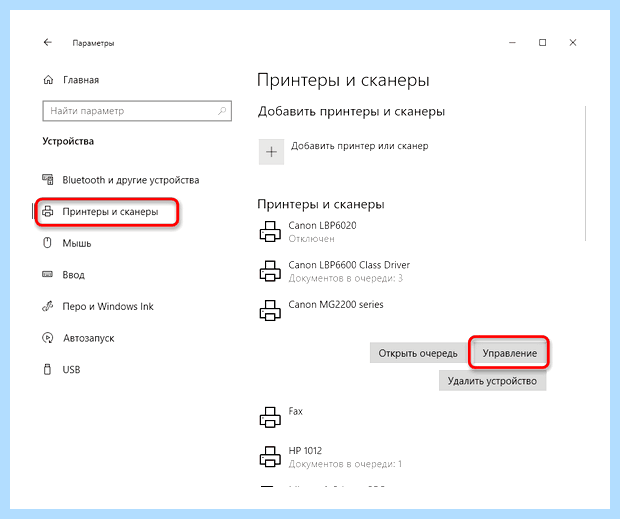Maximize the Параметры window
Viewport: 620px width, 519px height.
click(x=542, y=43)
